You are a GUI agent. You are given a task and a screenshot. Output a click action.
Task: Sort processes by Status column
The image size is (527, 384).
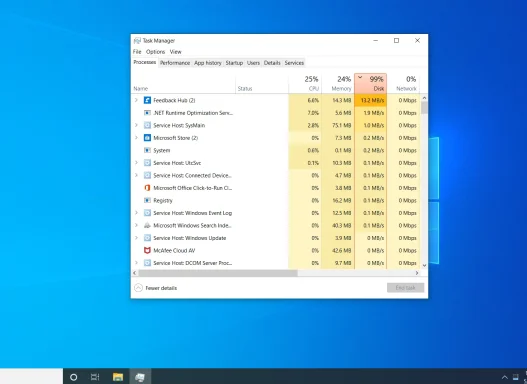(x=262, y=83)
